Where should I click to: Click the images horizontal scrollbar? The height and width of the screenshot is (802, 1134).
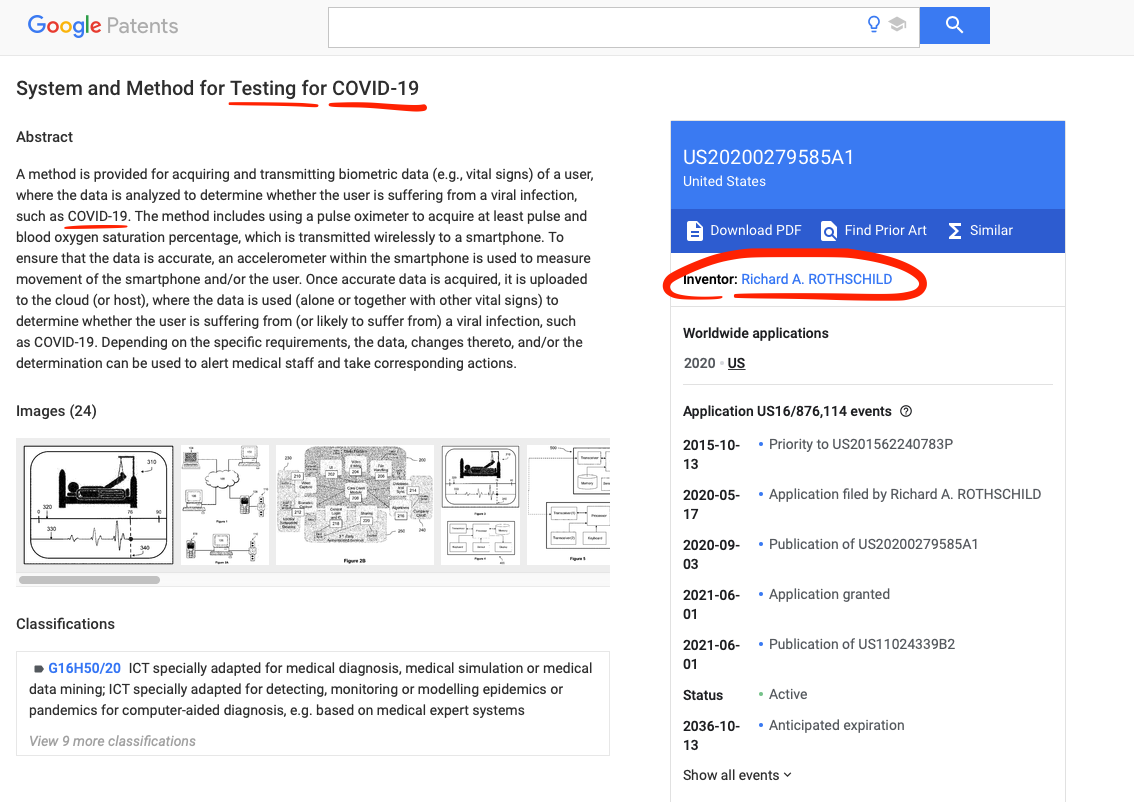pyautogui.click(x=90, y=580)
